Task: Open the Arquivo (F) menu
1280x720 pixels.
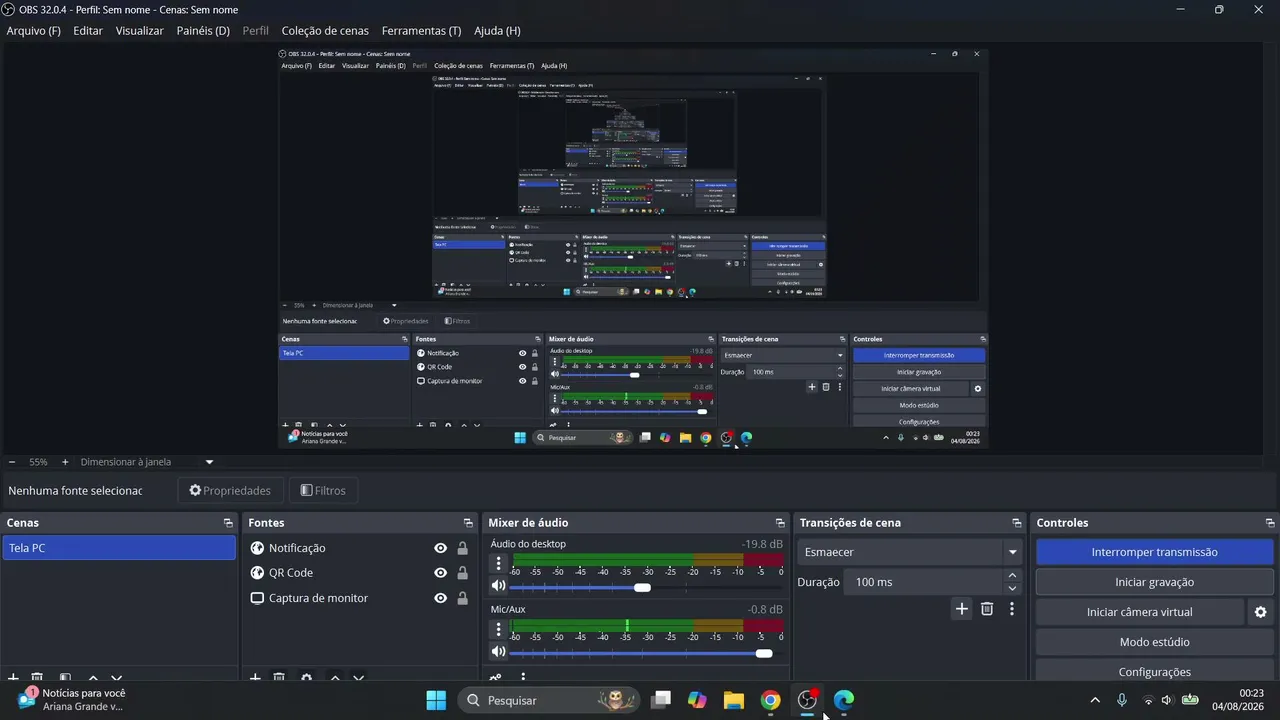Action: point(34,31)
